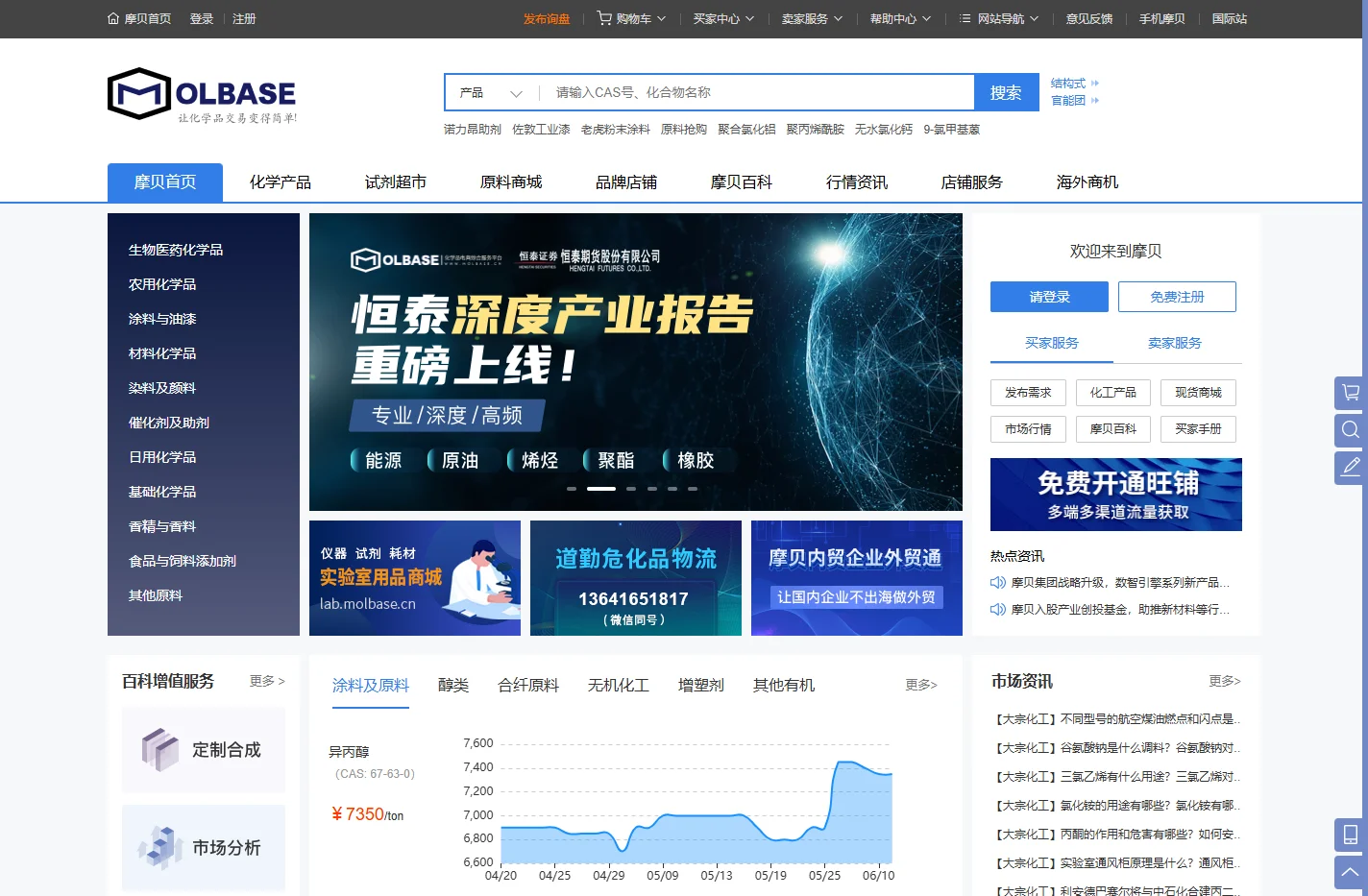Open the 化学产品 nav tab
Viewport: 1368px width, 896px height.
point(281,182)
